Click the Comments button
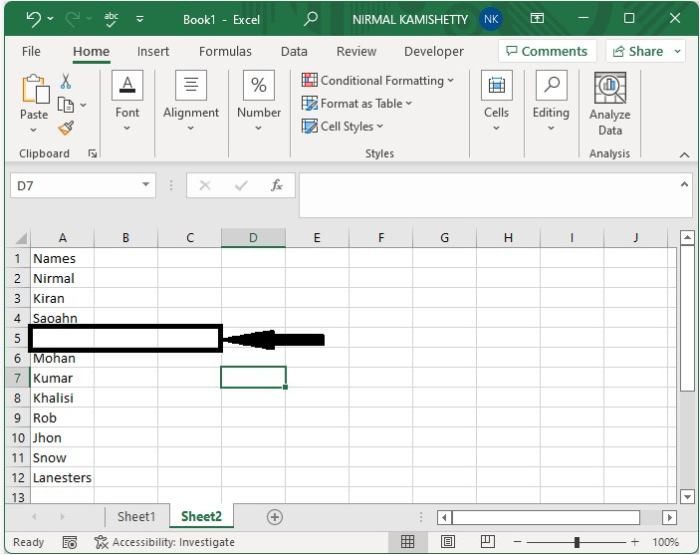 (547, 51)
